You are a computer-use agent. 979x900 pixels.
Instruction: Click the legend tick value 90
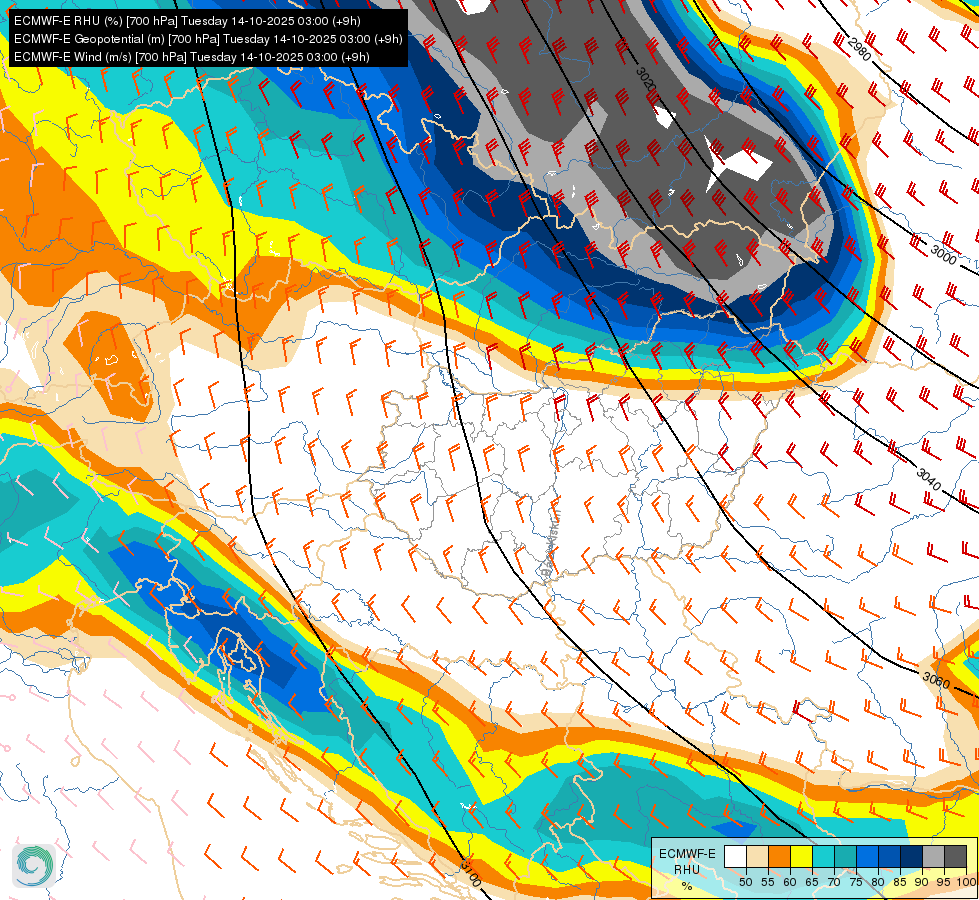click(922, 882)
